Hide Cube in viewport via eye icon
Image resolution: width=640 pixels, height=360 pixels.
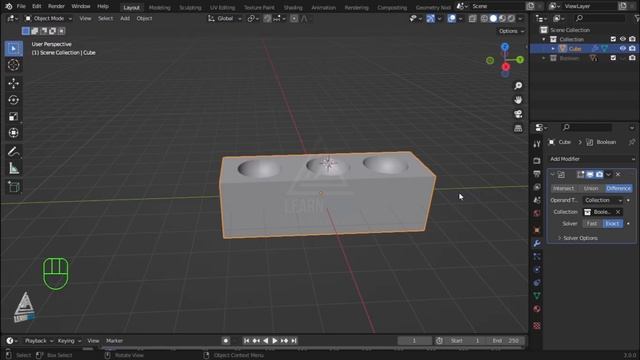tap(623, 49)
